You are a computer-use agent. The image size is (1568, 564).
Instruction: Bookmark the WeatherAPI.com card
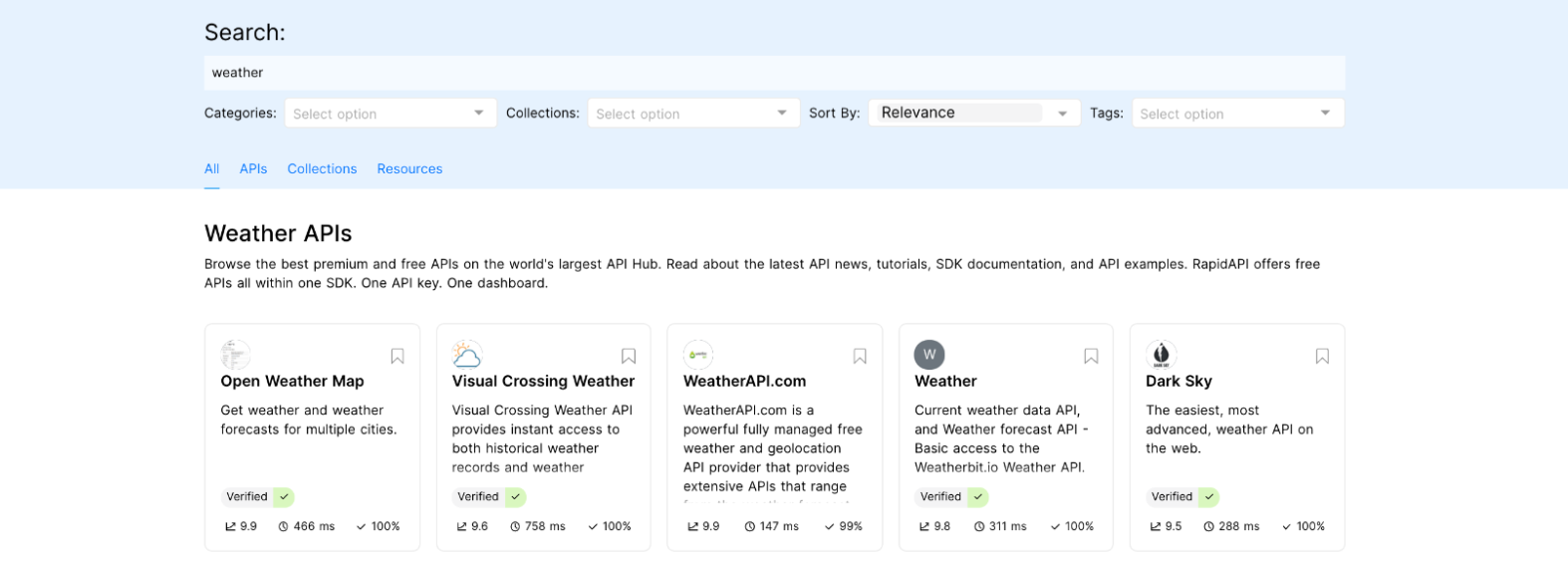coord(860,356)
